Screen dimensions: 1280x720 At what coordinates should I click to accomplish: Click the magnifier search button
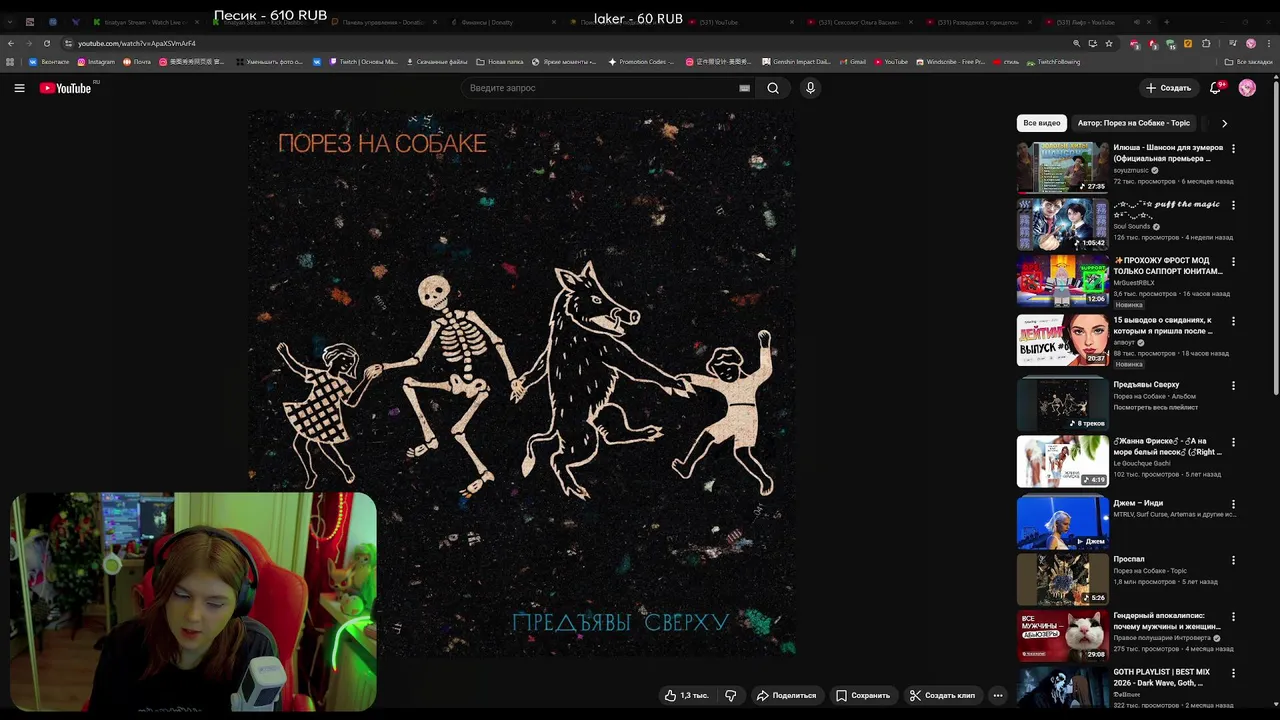[x=773, y=88]
